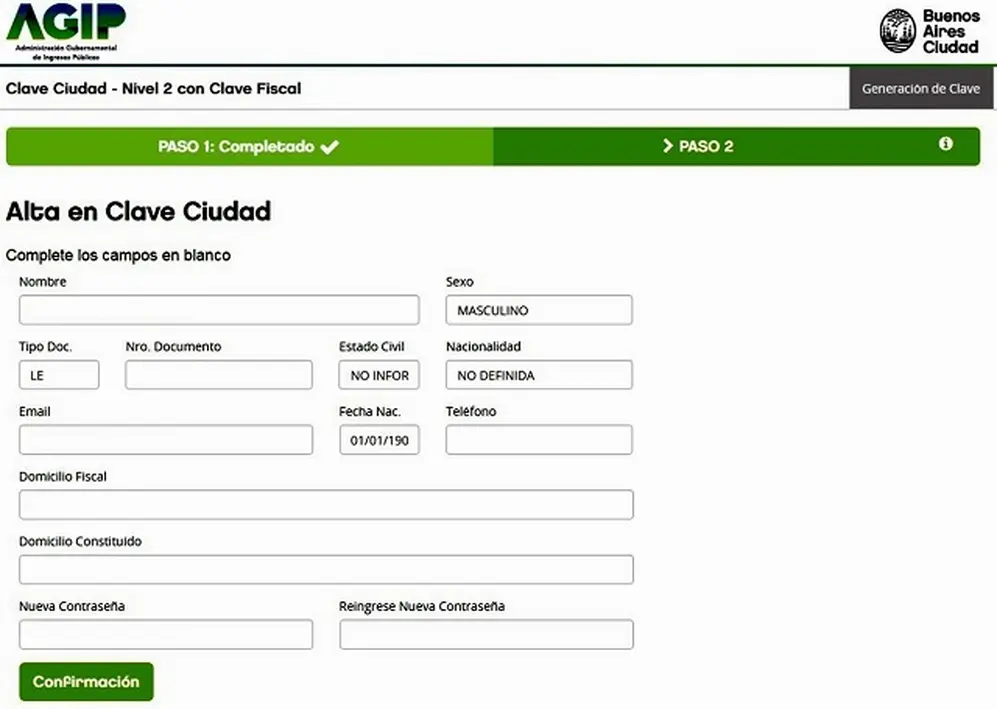Click the Confirmación button
This screenshot has width=997, height=709.
point(86,682)
